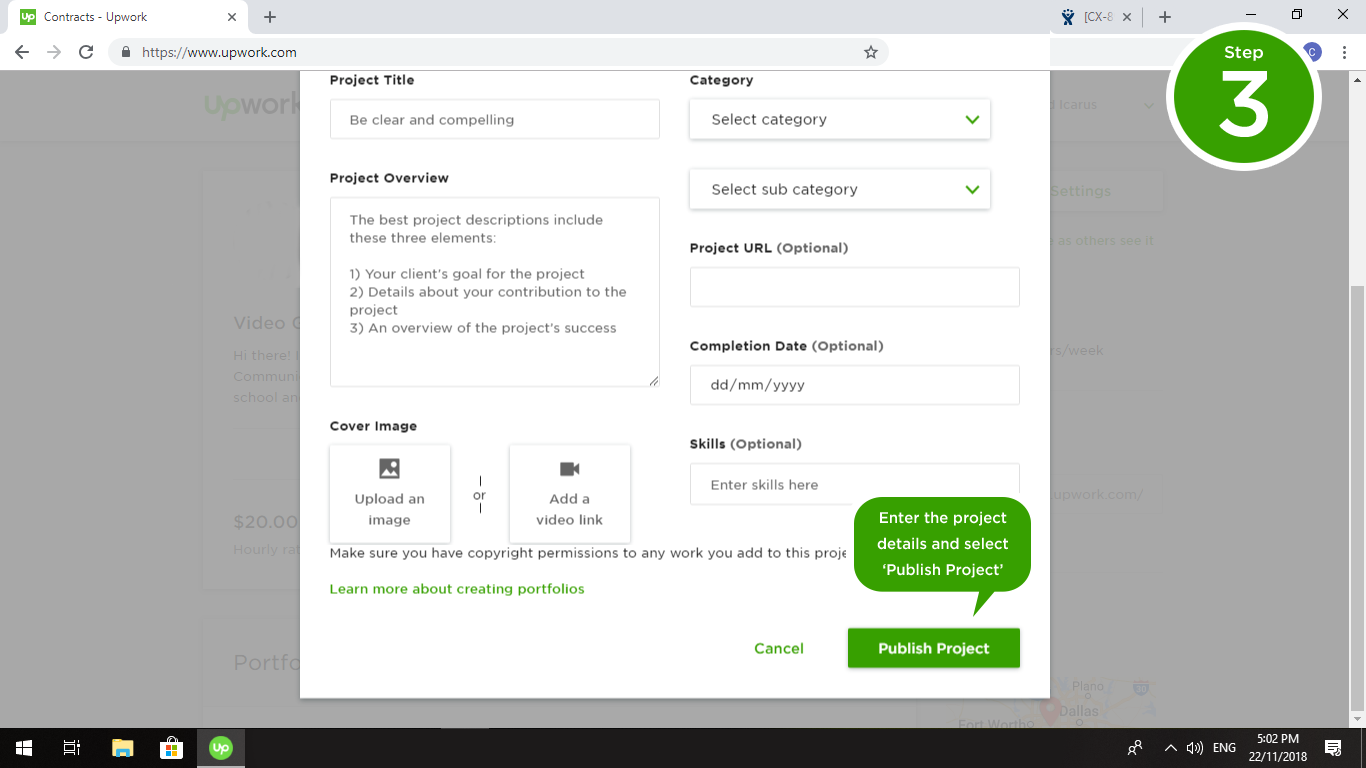Click the Upload an image icon

[x=389, y=469]
